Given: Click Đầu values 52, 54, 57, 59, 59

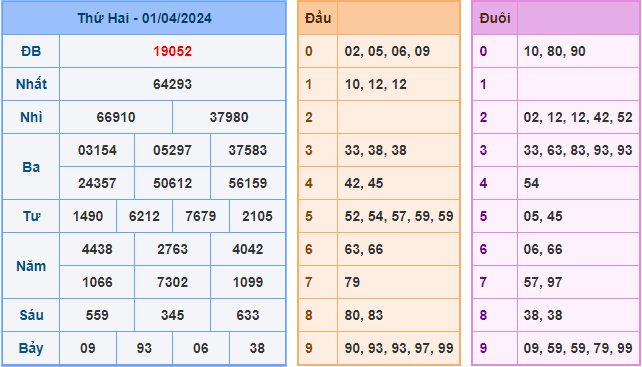Looking at the screenshot, I should 399,216.
